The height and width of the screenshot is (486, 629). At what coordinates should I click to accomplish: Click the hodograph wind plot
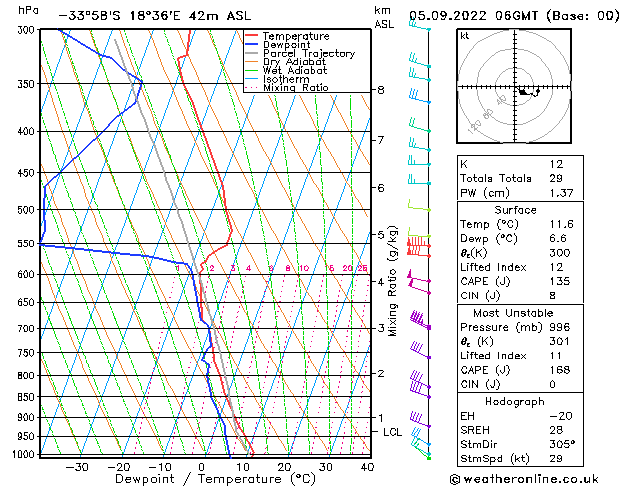pyautogui.click(x=514, y=86)
